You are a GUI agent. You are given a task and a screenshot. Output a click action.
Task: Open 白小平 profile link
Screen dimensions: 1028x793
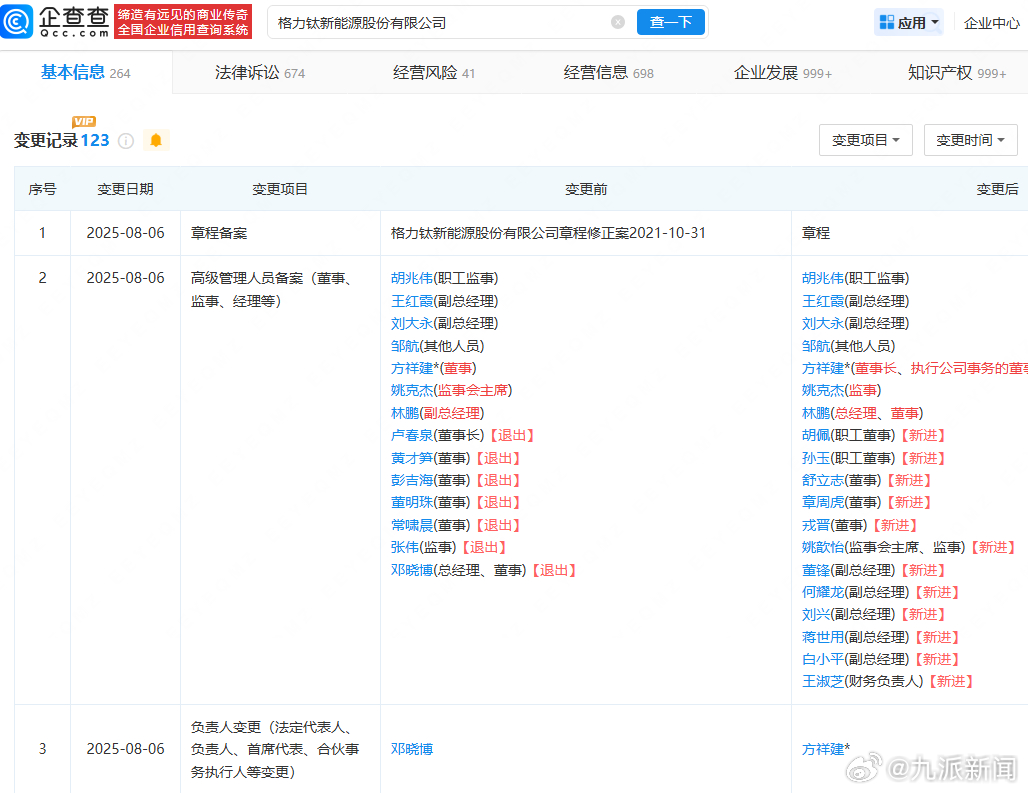[823, 659]
